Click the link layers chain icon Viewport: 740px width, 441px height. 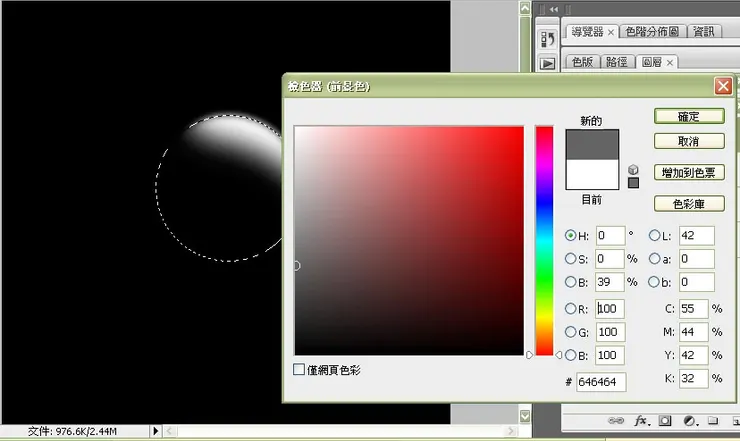coord(616,420)
